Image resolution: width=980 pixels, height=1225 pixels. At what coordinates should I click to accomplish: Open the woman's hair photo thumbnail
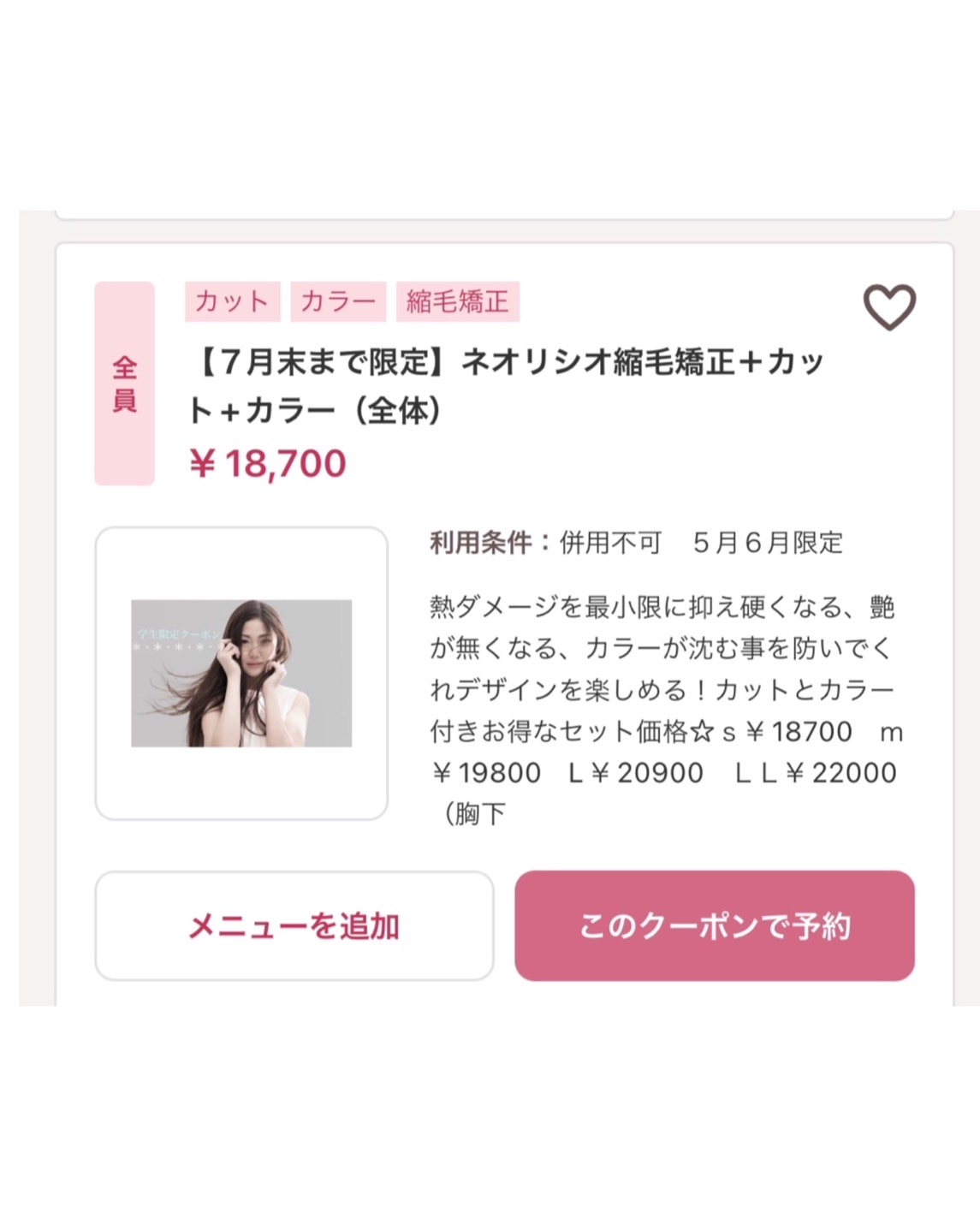click(241, 673)
